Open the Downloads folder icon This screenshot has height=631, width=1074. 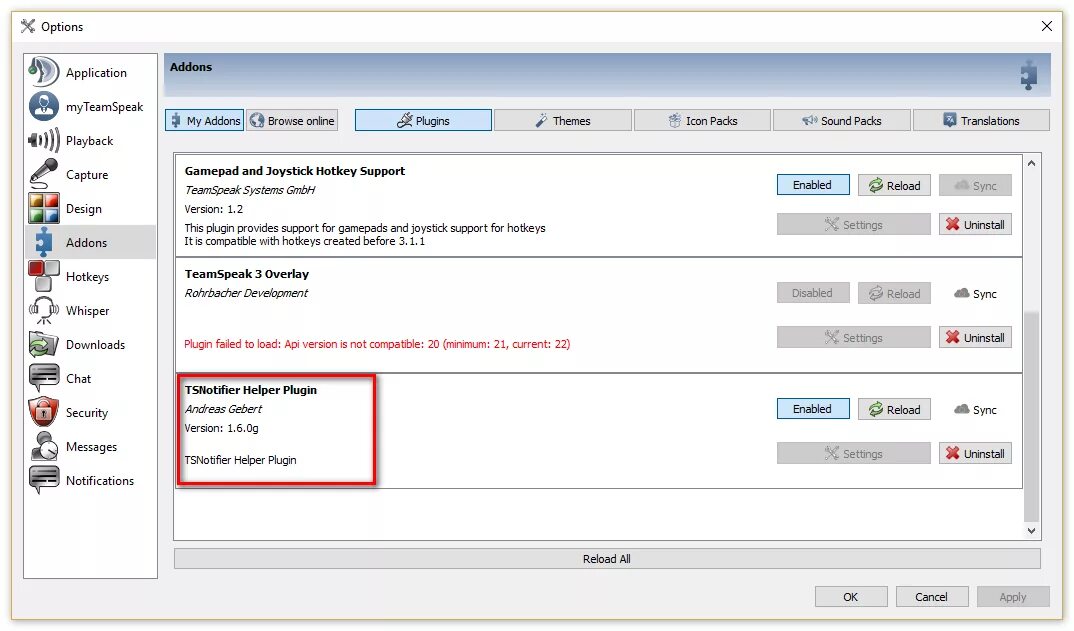click(x=43, y=345)
